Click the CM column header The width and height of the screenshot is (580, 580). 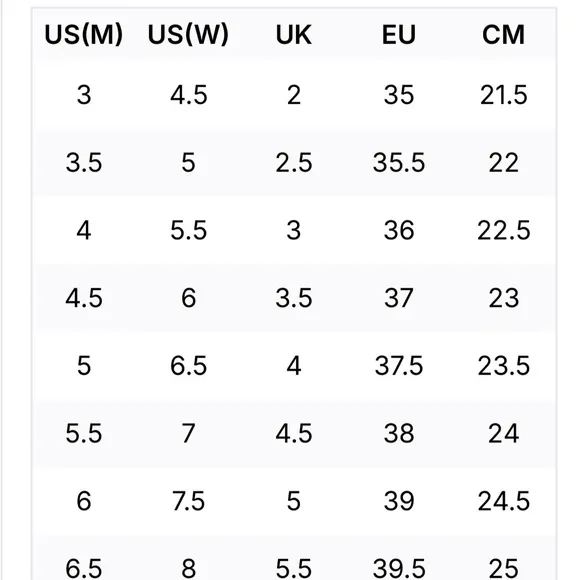pos(503,35)
